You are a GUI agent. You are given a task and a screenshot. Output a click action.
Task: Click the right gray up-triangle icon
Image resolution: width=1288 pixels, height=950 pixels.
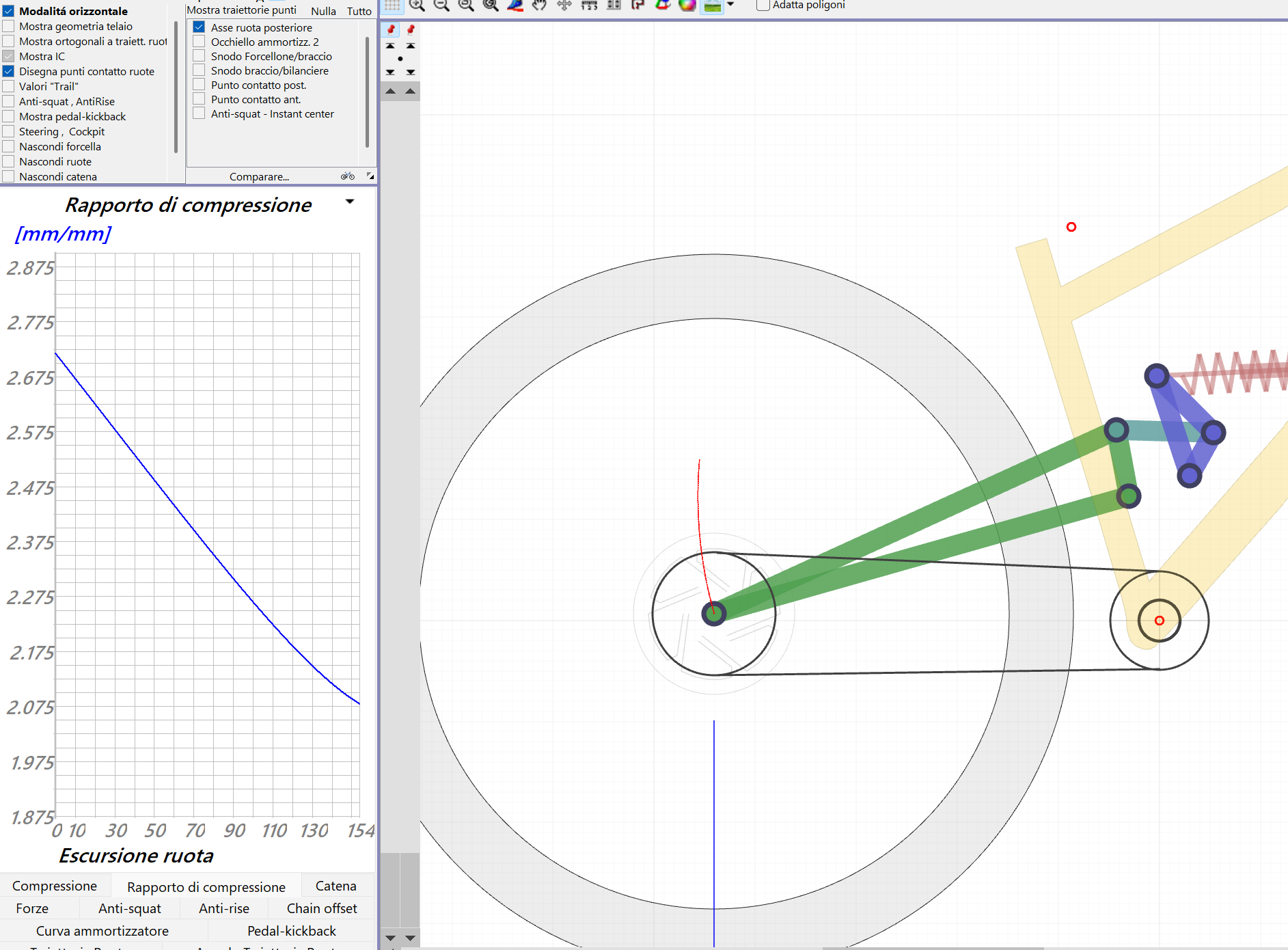[411, 91]
